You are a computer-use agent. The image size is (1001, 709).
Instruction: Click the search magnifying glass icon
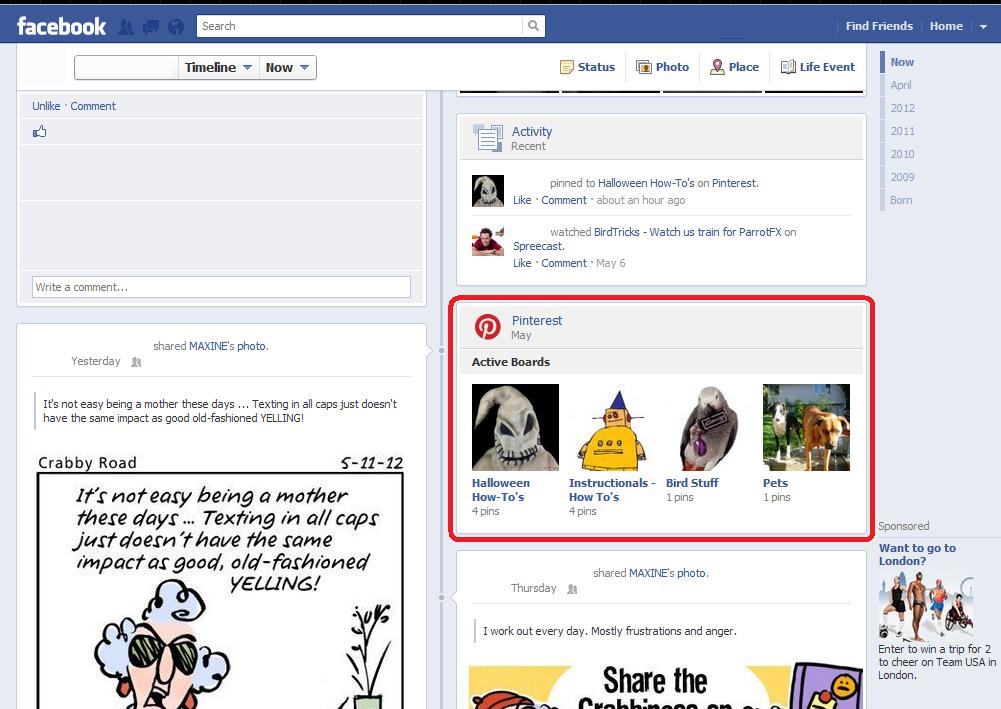point(533,25)
